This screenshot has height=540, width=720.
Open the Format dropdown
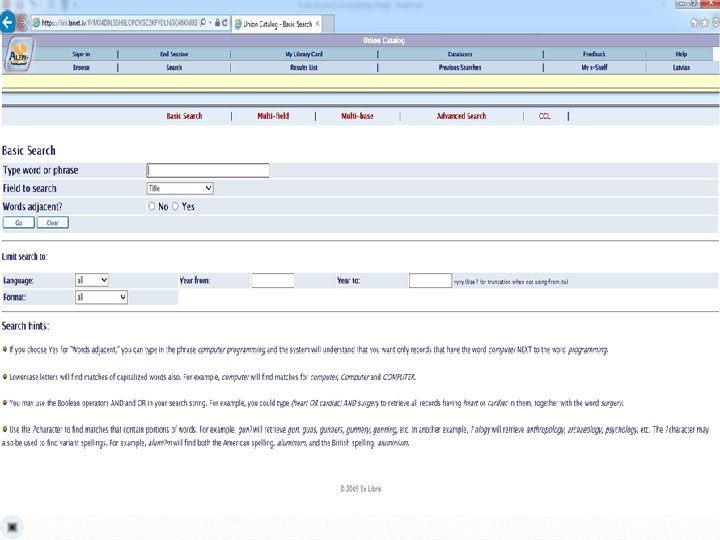[x=101, y=297]
